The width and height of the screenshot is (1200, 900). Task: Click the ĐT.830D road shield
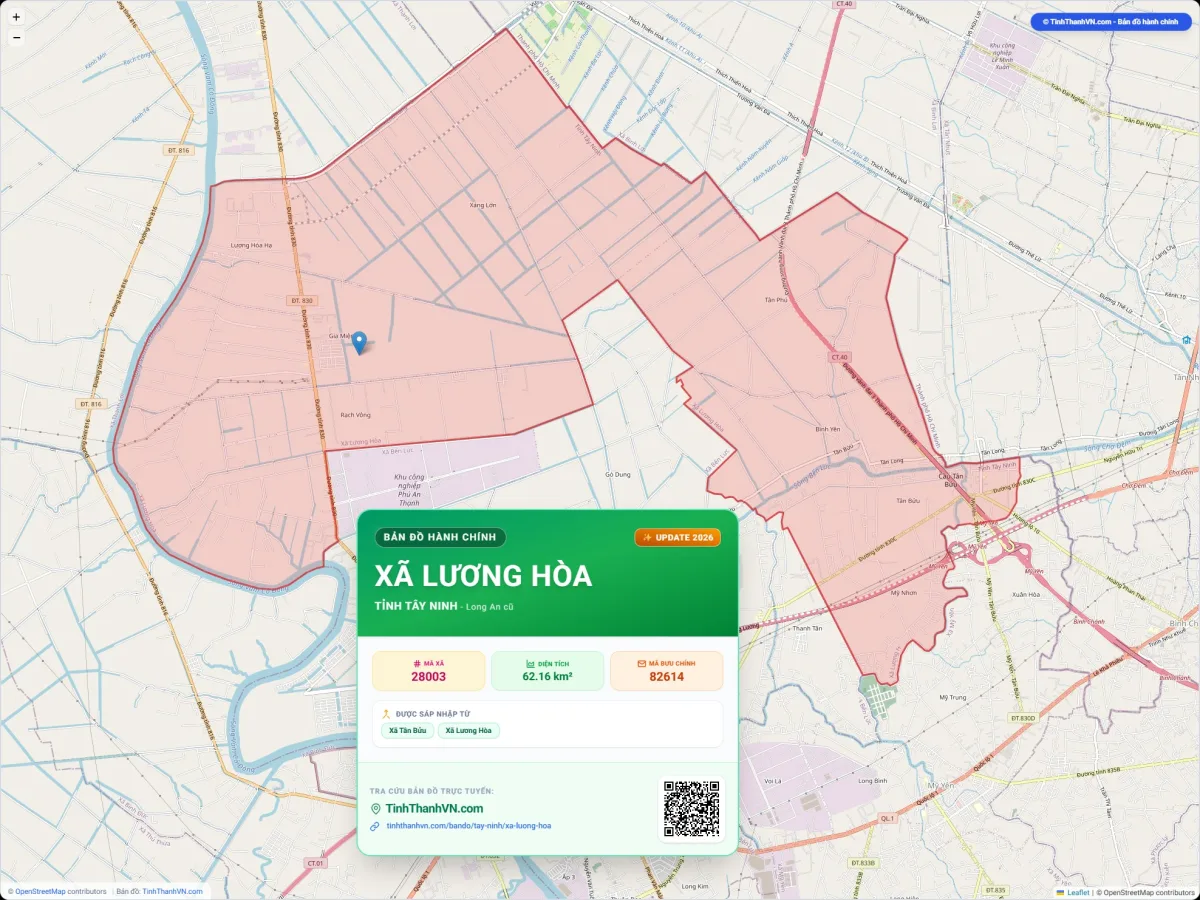point(1022,718)
